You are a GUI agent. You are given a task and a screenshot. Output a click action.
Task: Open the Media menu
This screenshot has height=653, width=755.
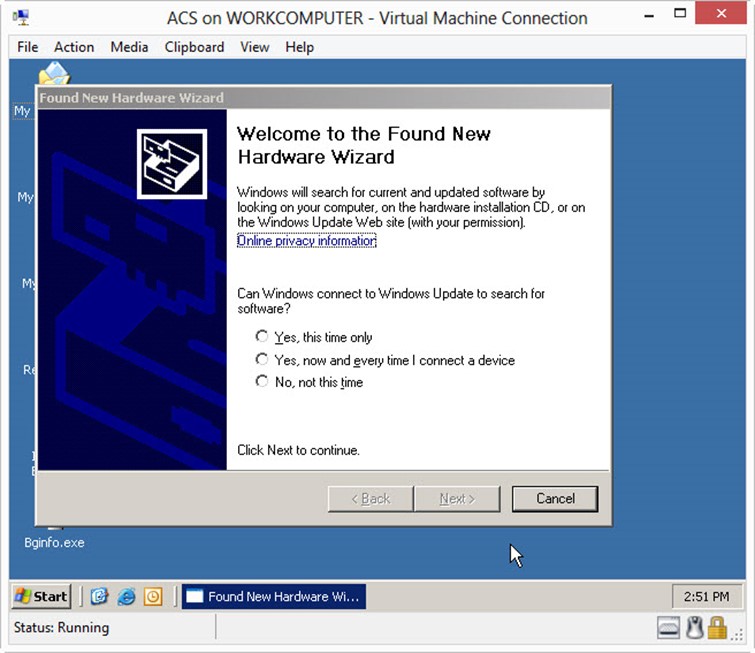[129, 47]
